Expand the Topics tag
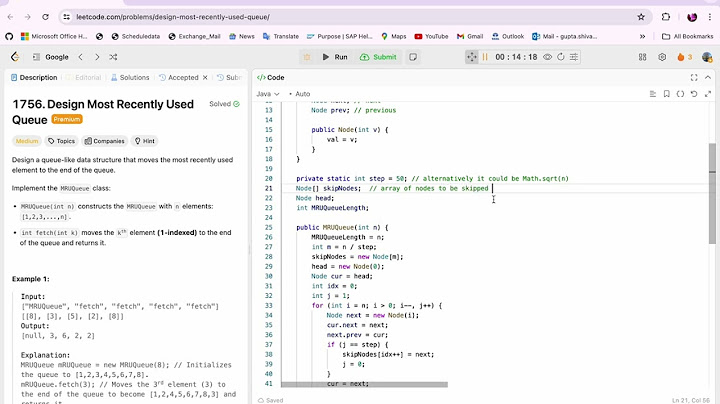Screen dimensions: 720x404 point(62,141)
